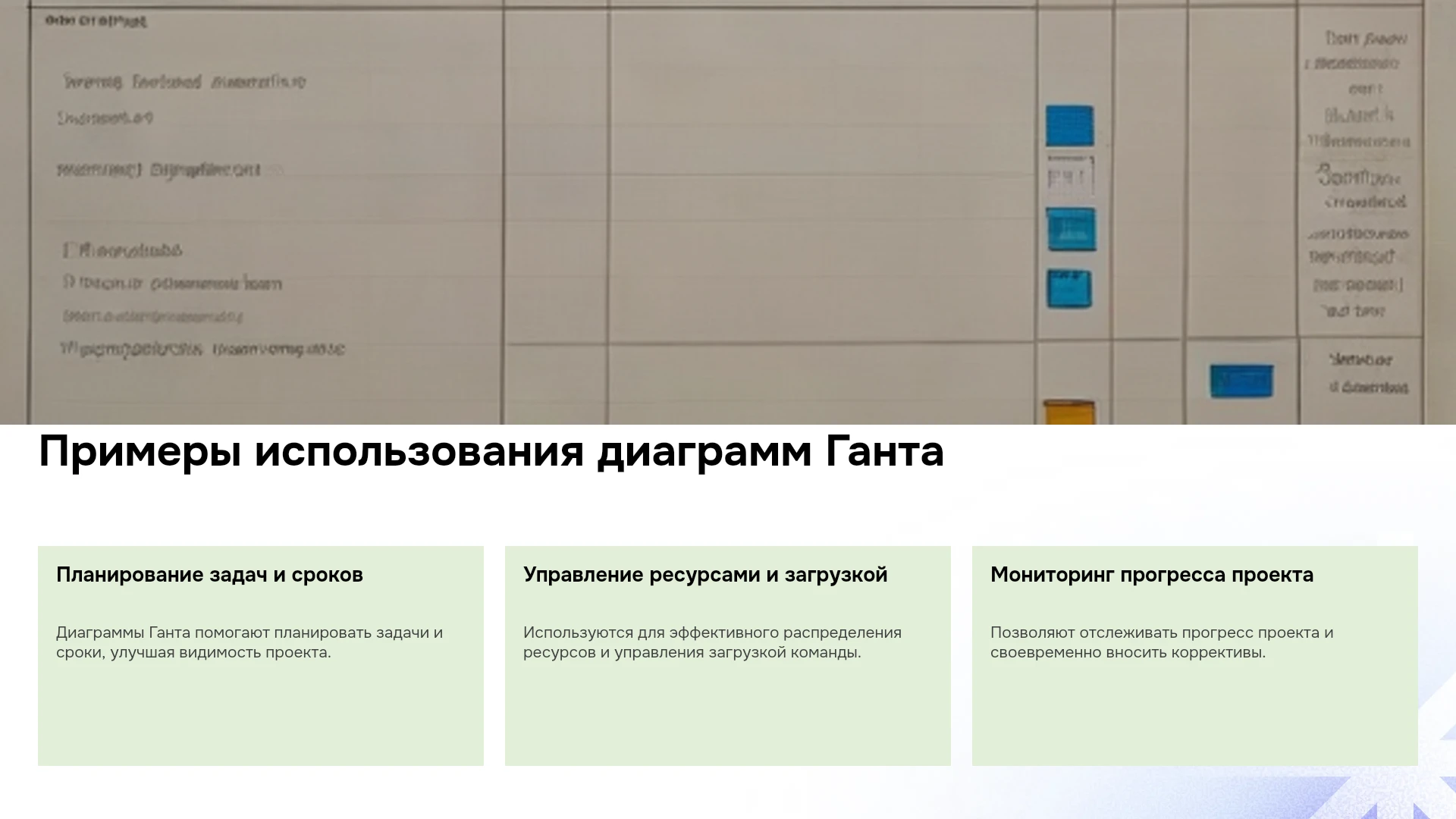Image resolution: width=1456 pixels, height=819 pixels.
Task: Select the white block below the top blue block
Action: (1070, 177)
